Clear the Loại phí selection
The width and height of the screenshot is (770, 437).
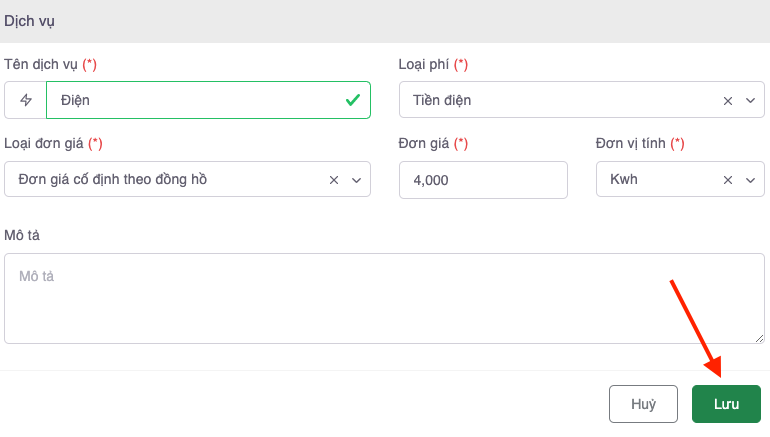point(728,100)
